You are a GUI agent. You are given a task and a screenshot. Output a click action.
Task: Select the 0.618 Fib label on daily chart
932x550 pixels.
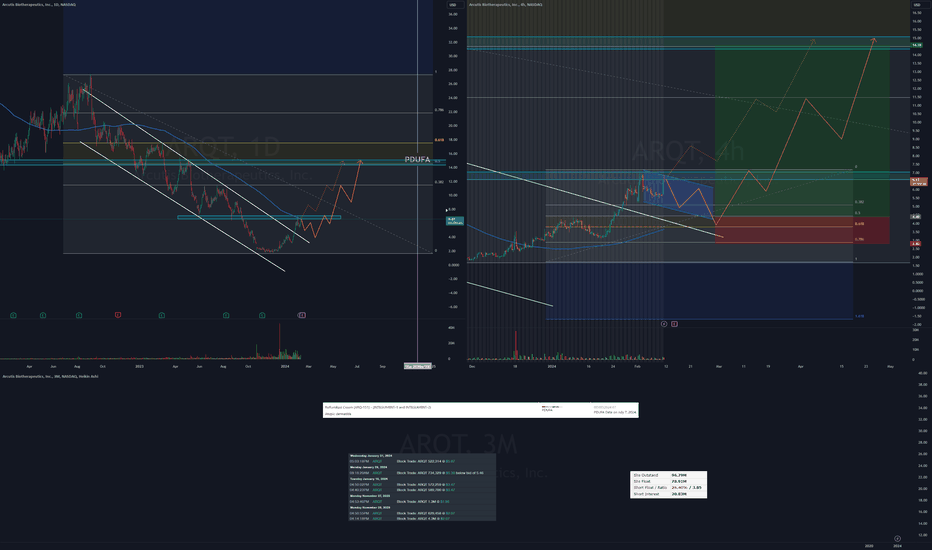coord(439,140)
